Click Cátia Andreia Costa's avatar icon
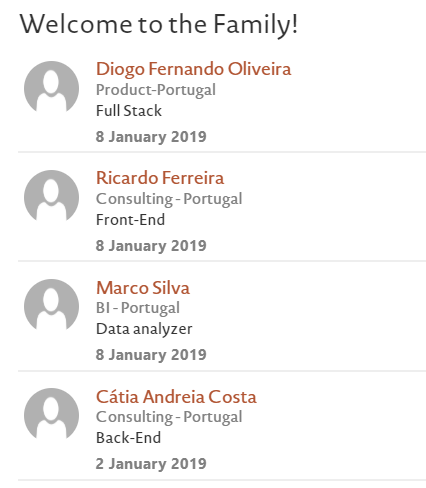The width and height of the screenshot is (426, 488). 51,415
